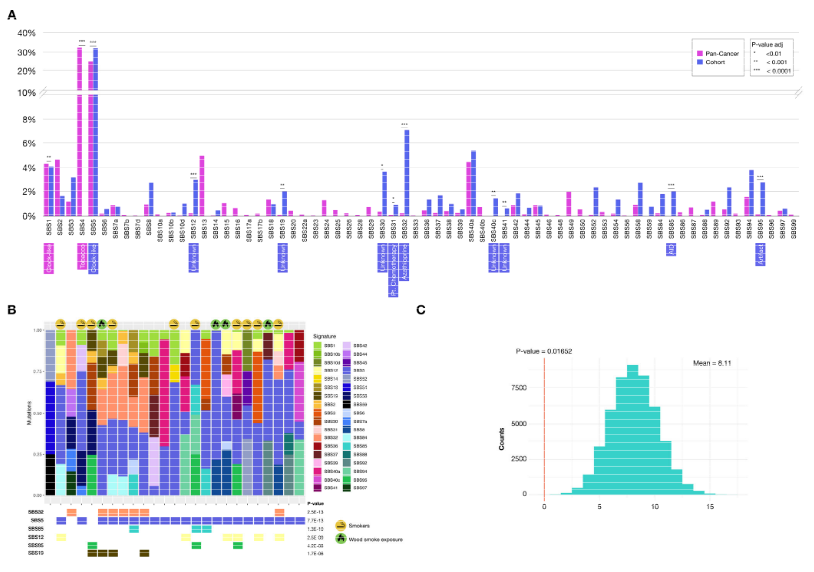The height and width of the screenshot is (572, 814).
Task: Pick the SBS97 dark green legend swatch
Action: [347, 488]
